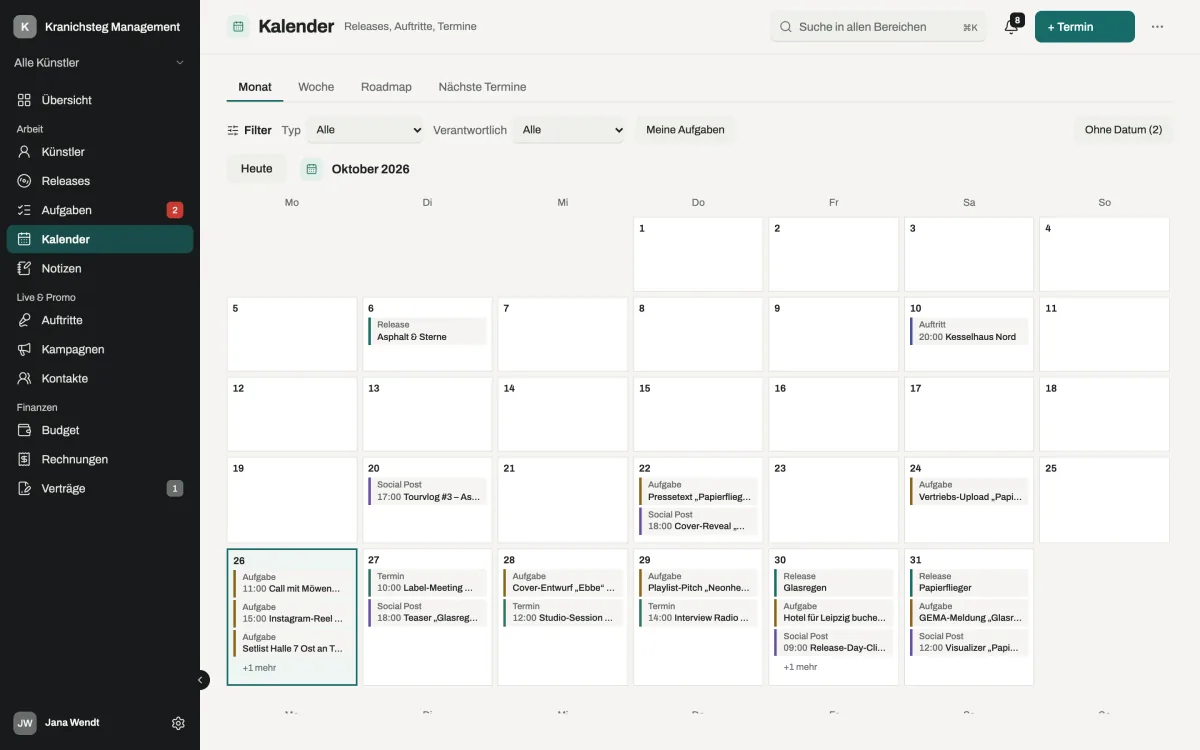Screen dimensions: 1200x750
Task: Open Verträge in the sidebar
Action: coord(100,488)
